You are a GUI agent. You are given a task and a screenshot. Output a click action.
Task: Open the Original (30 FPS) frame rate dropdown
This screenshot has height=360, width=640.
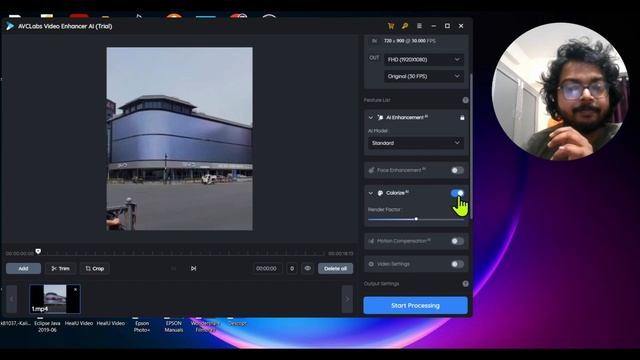pos(424,76)
